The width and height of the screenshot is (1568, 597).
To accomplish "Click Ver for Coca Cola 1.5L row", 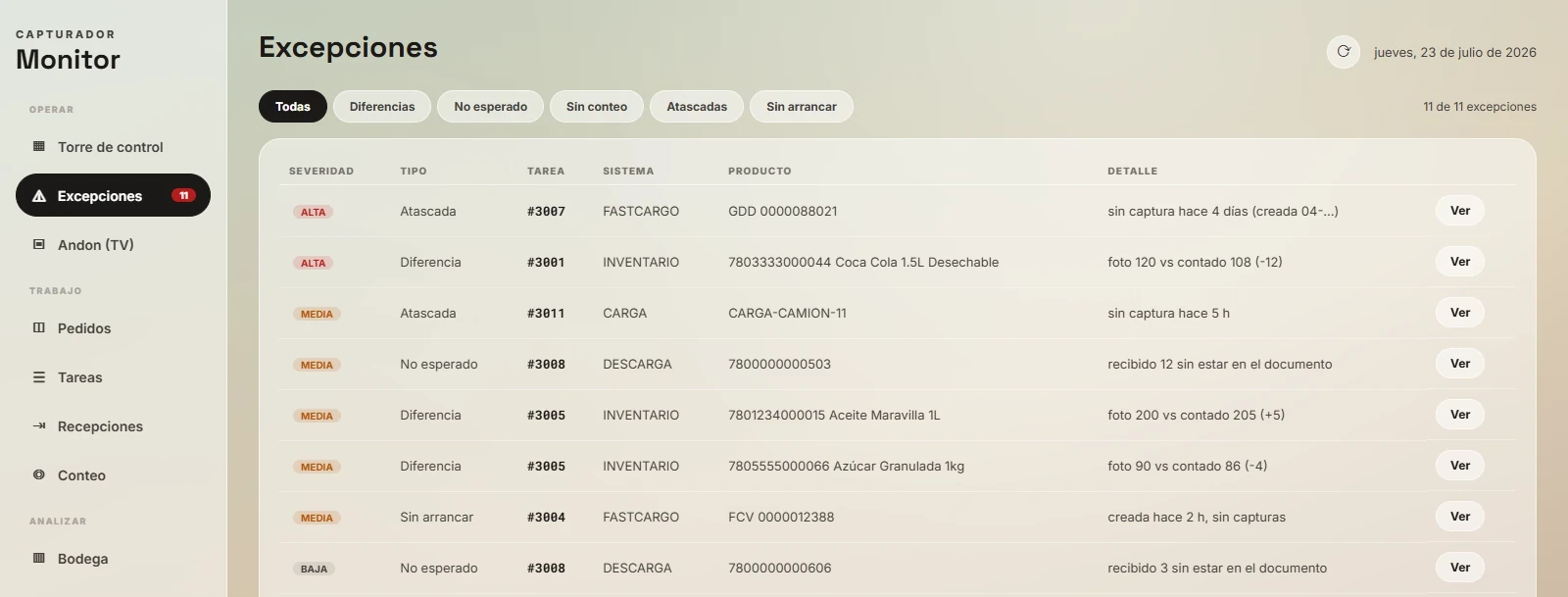I will click(1460, 262).
